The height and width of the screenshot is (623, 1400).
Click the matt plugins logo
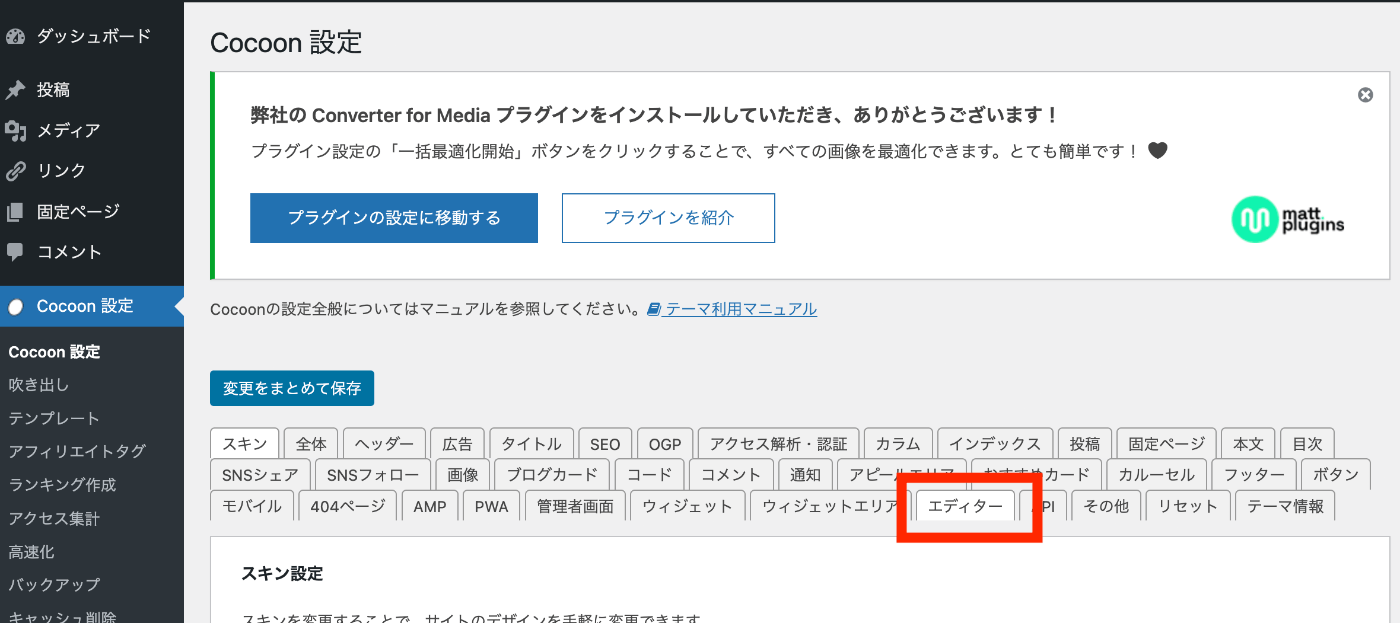click(x=1288, y=219)
